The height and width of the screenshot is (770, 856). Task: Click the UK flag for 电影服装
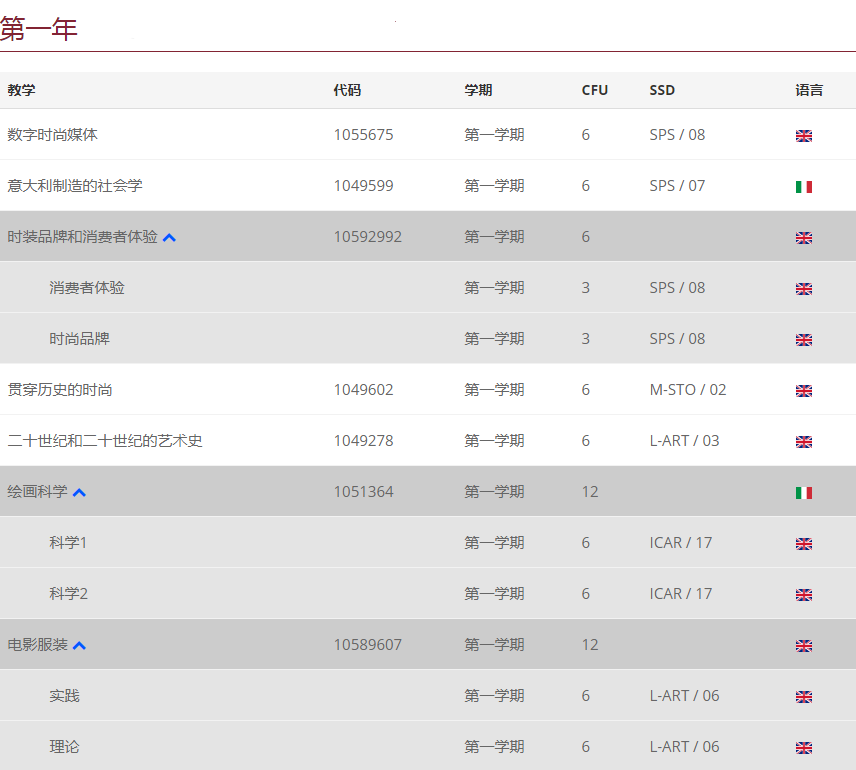[804, 645]
